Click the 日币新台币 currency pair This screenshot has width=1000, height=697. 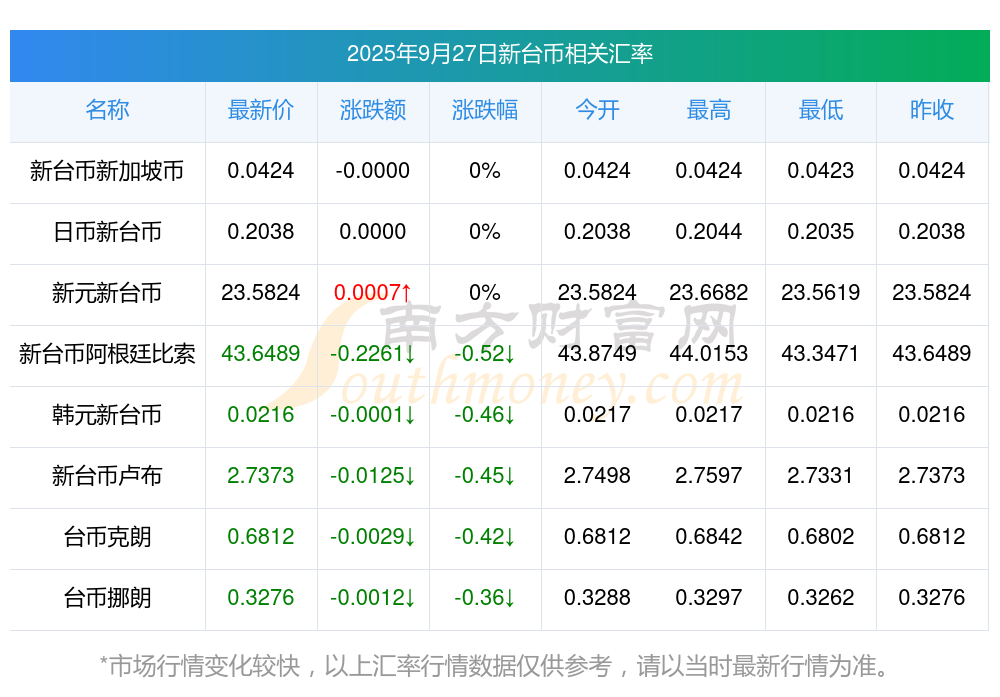pyautogui.click(x=107, y=232)
